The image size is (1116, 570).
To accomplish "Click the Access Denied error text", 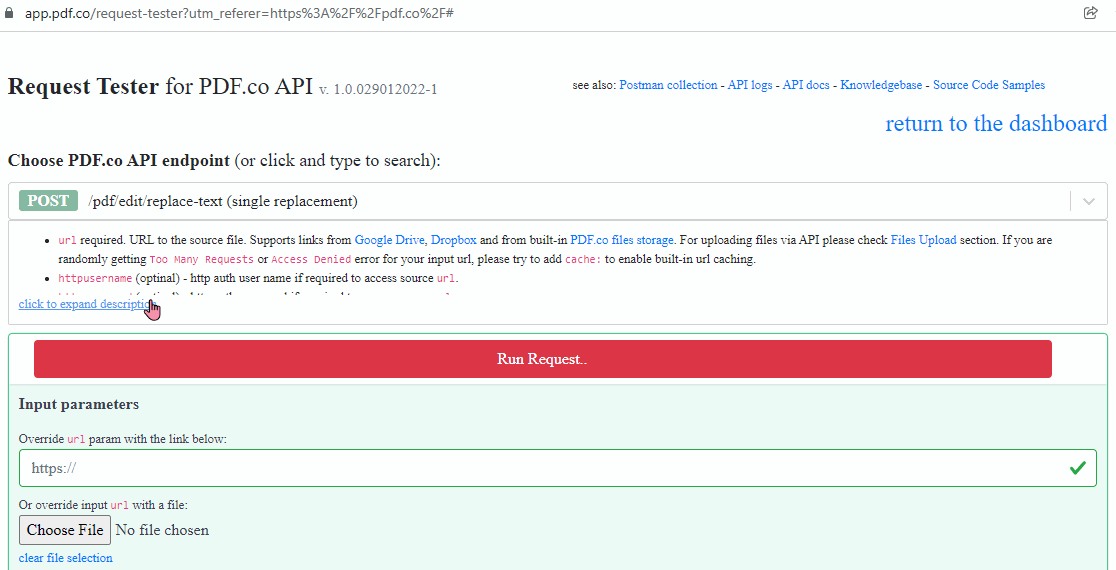I will [x=310, y=259].
